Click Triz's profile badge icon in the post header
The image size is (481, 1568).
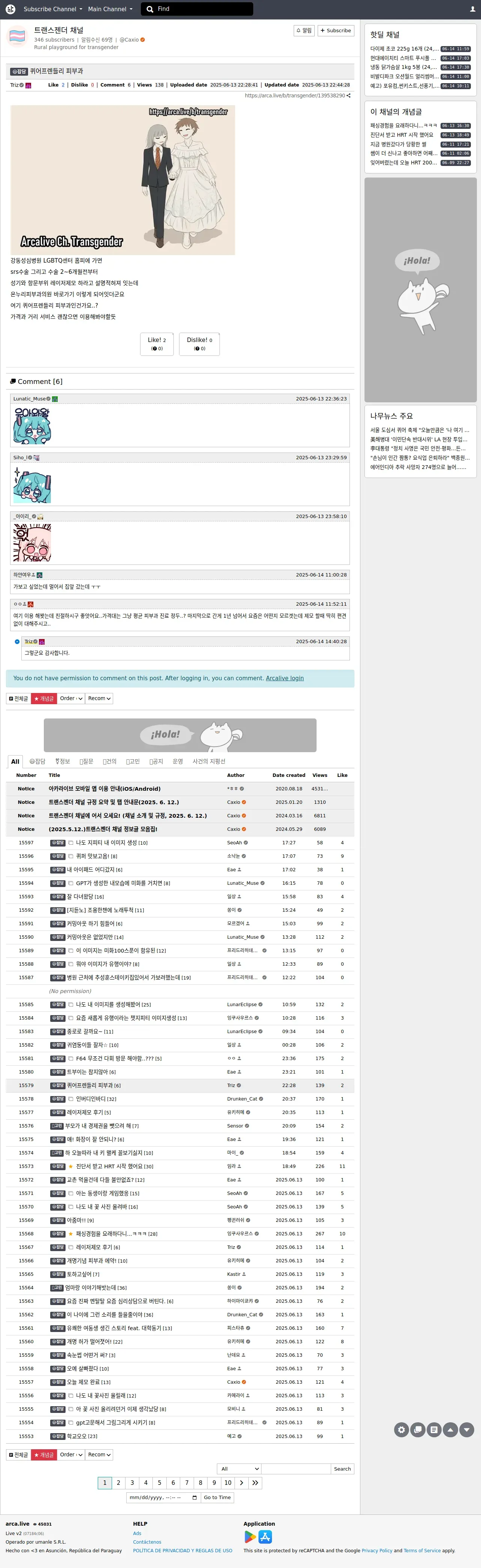[28, 85]
